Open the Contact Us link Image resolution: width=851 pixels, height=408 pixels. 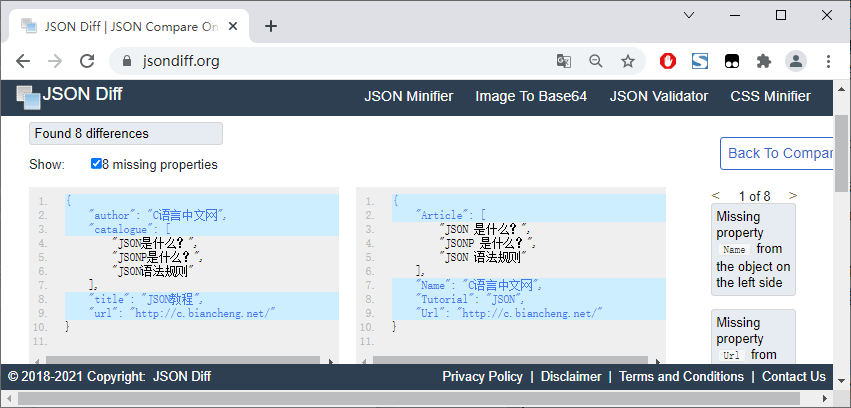(793, 377)
